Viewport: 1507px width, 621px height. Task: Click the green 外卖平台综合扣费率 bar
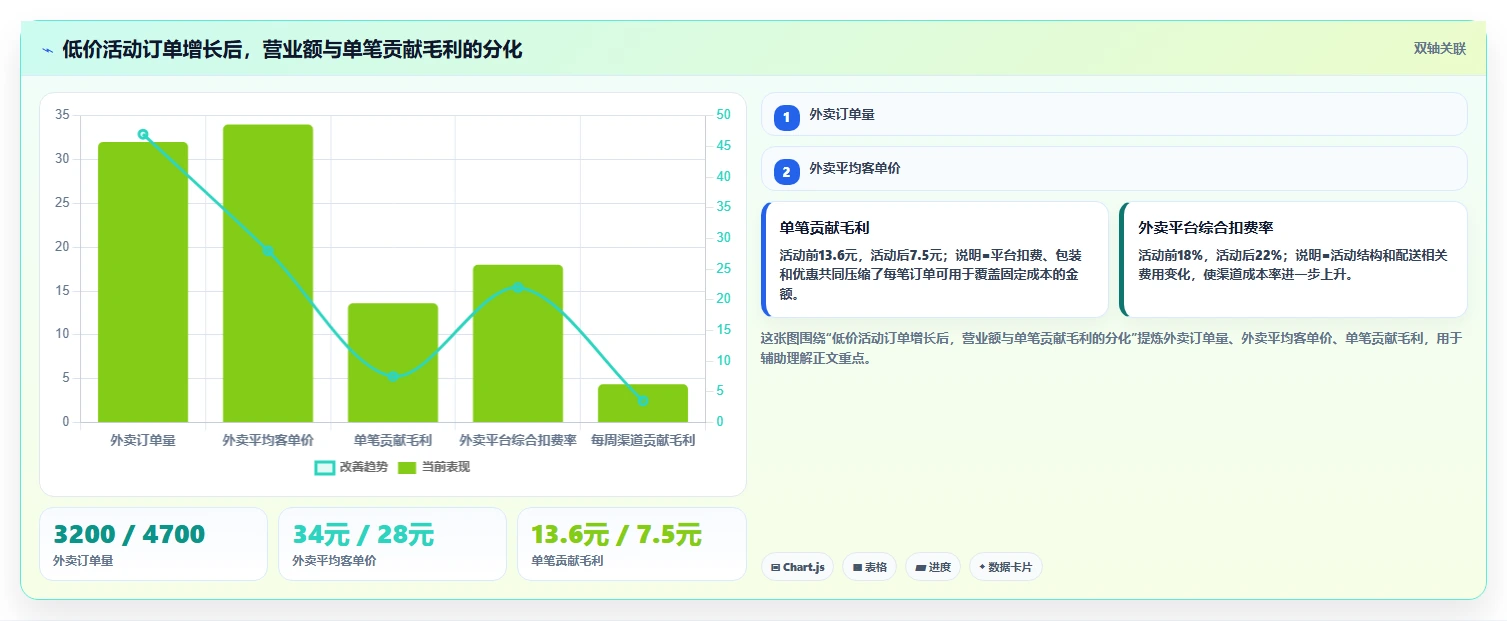[x=518, y=343]
